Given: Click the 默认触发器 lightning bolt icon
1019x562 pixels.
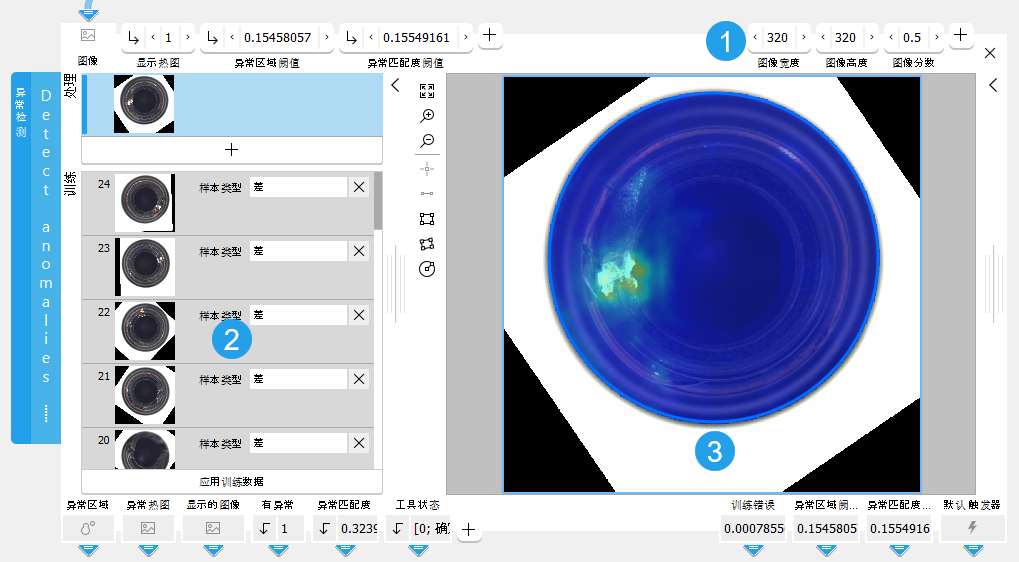Looking at the screenshot, I should pos(971,528).
